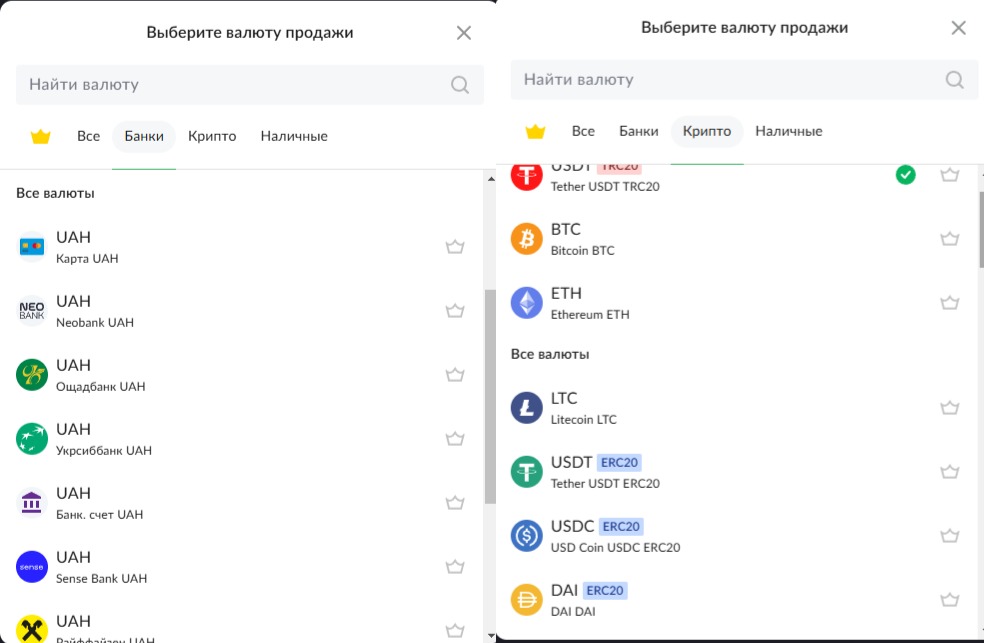The width and height of the screenshot is (984, 643).
Task: Click the left Найти валюту search field
Action: point(230,85)
